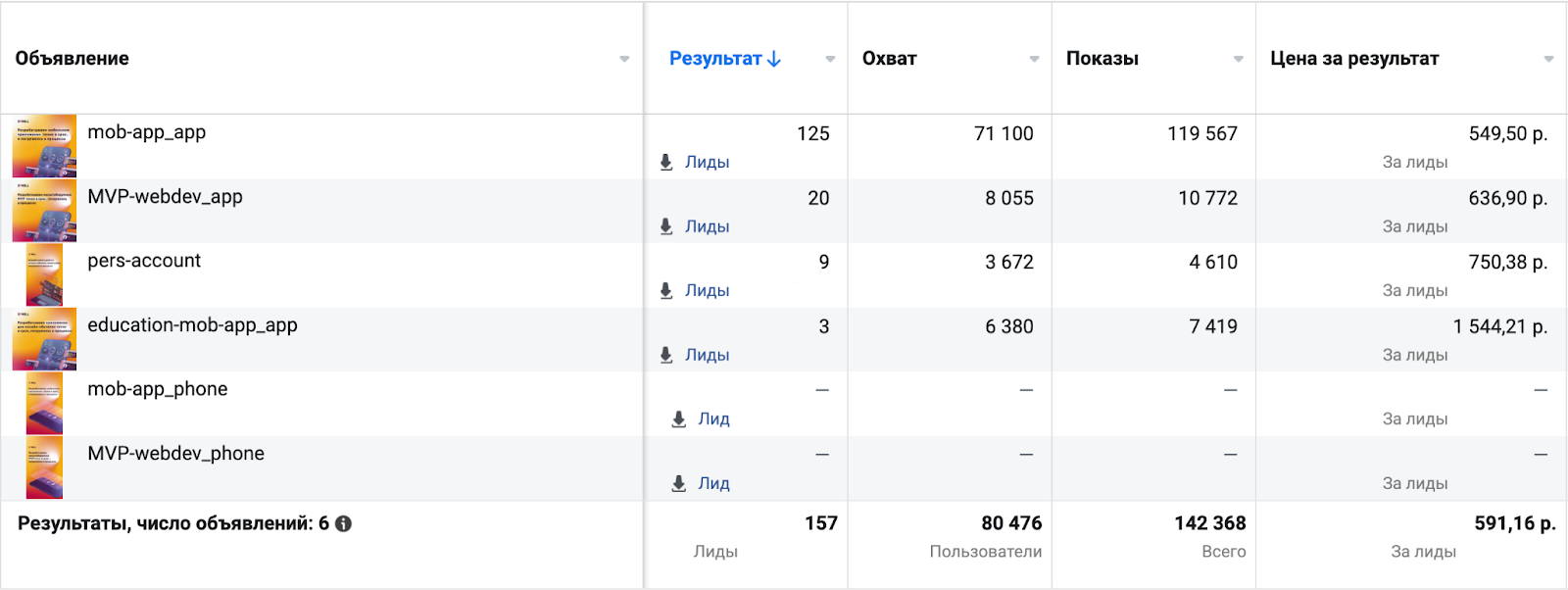
Task: Open the Объявление column dropdown
Action: tap(624, 60)
